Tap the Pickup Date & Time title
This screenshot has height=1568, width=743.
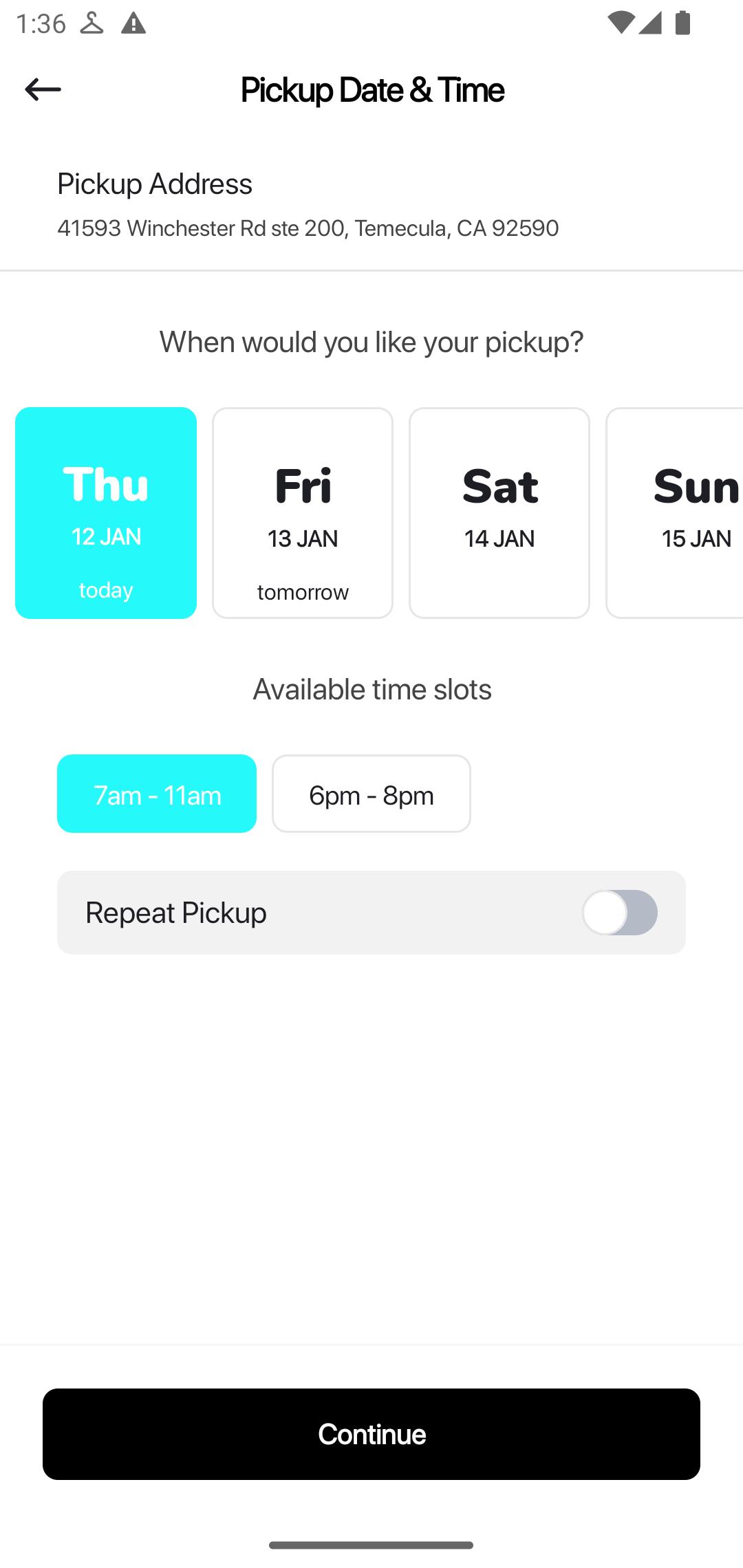[372, 90]
